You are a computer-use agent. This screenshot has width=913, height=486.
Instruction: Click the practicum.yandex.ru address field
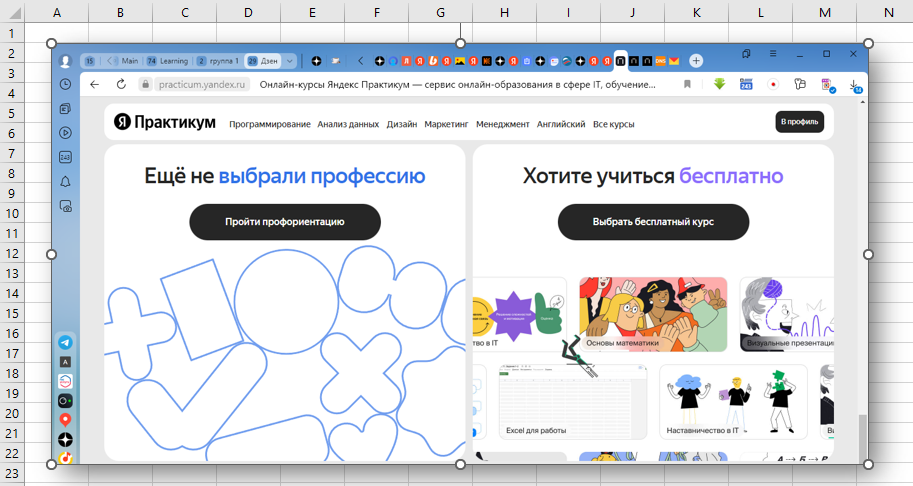pyautogui.click(x=202, y=84)
